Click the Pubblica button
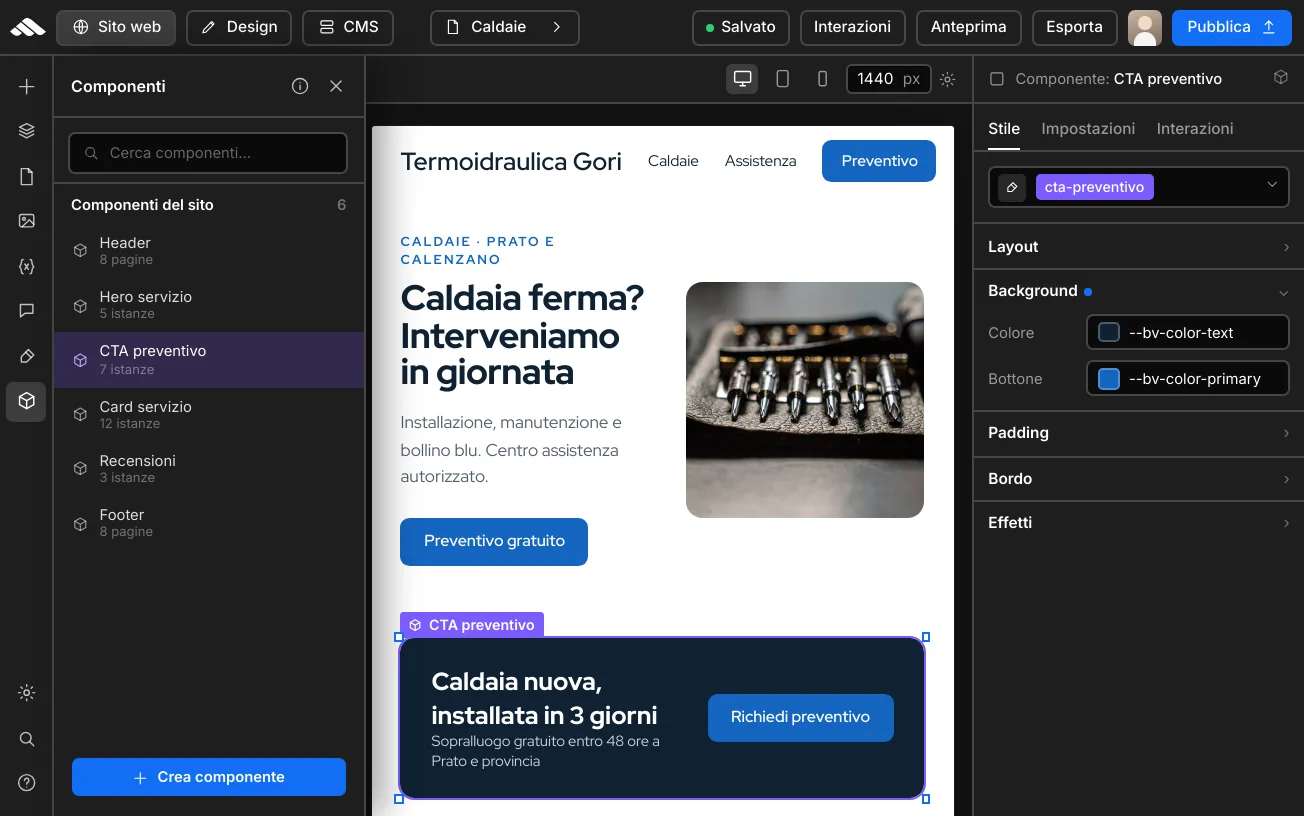The height and width of the screenshot is (816, 1304). 1231,28
